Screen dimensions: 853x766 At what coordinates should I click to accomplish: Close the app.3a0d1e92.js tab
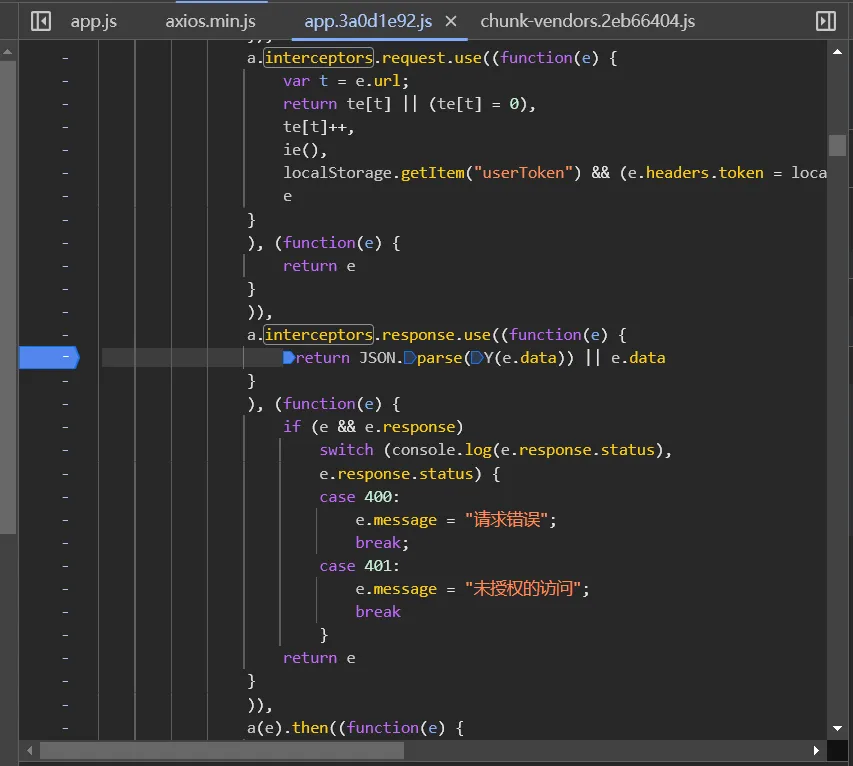451,21
